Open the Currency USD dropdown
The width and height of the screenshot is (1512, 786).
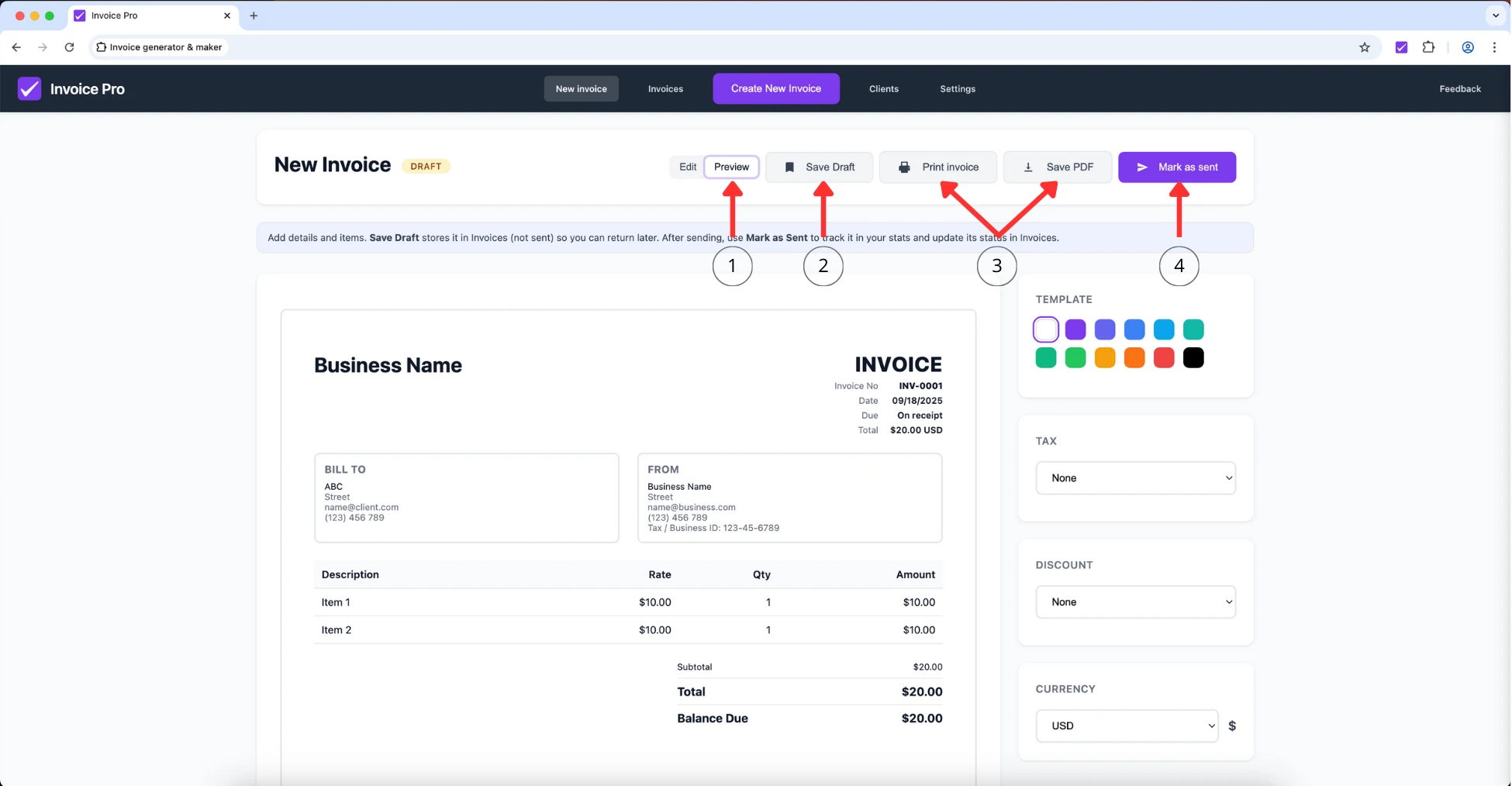(1126, 726)
